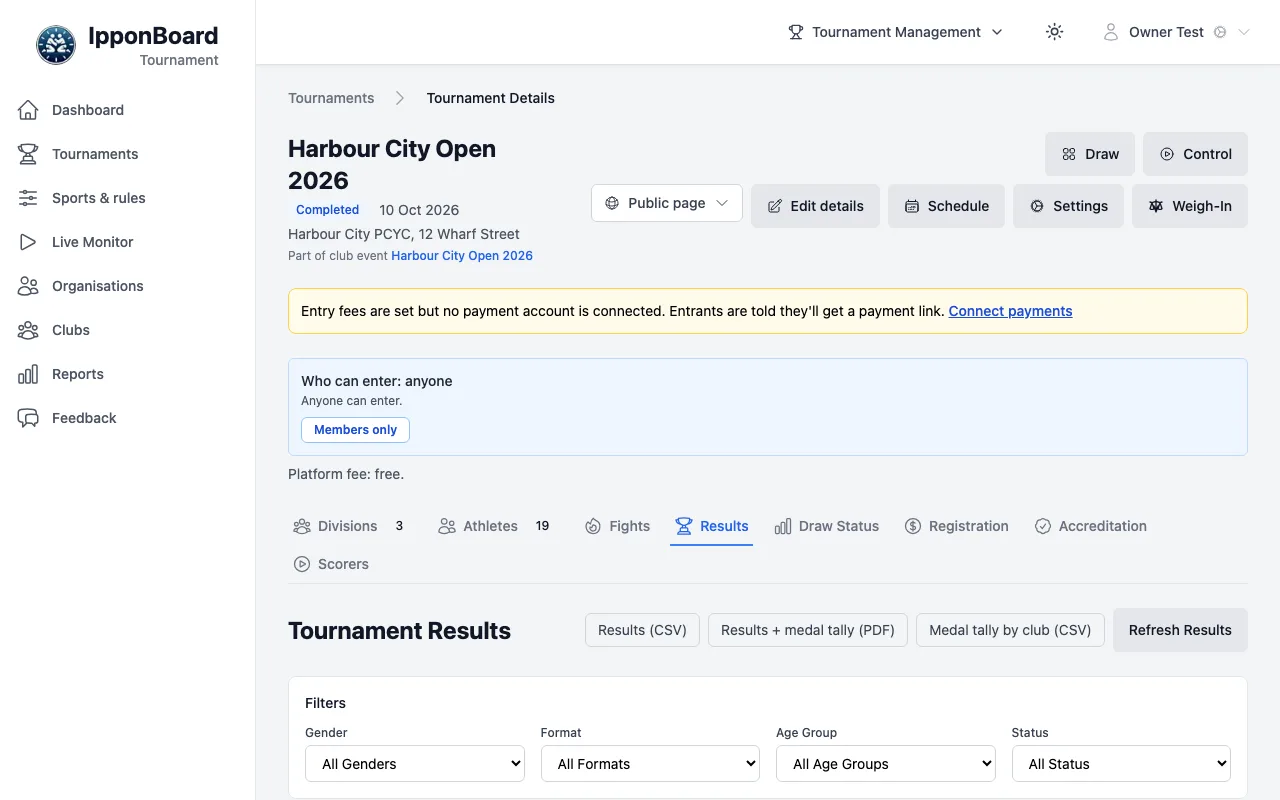Screen dimensions: 1280x800
Task: Download Results + medal tally (PDF)
Action: [808, 630]
